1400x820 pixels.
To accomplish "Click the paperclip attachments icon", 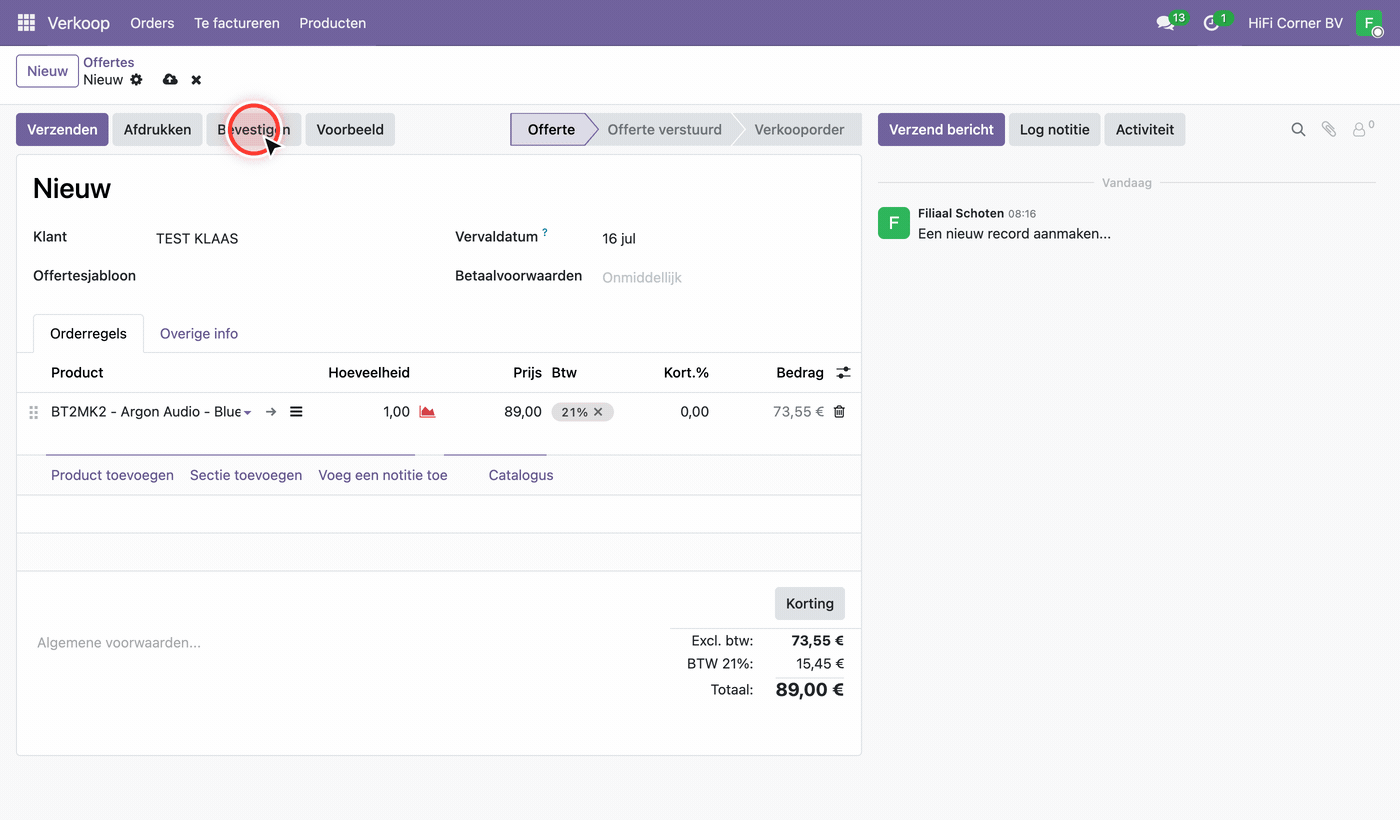I will coord(1328,129).
